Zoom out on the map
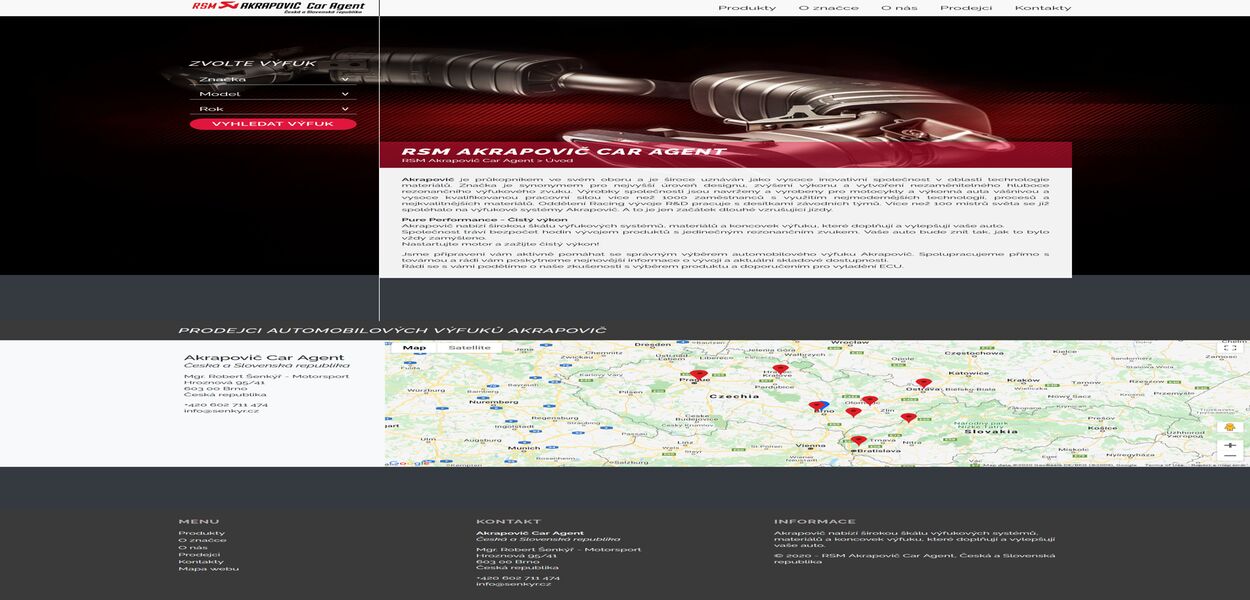 tap(1230, 457)
